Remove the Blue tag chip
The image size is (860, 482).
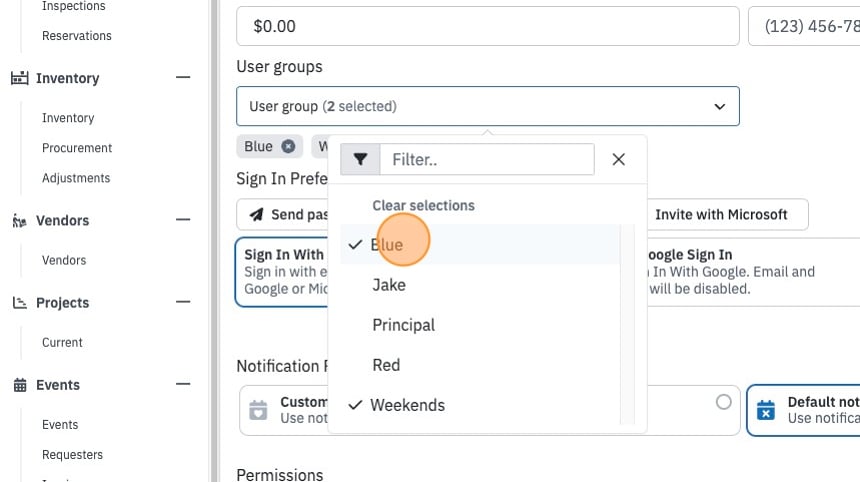pos(288,146)
